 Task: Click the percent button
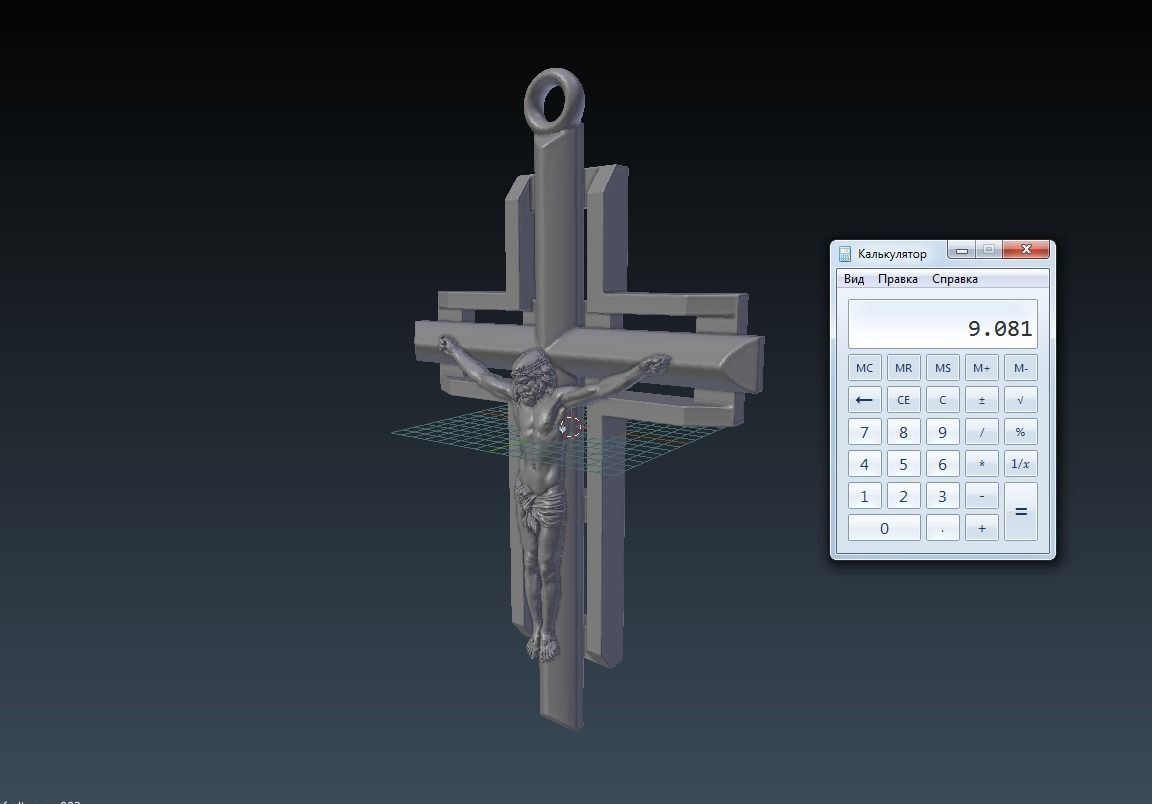[1020, 432]
